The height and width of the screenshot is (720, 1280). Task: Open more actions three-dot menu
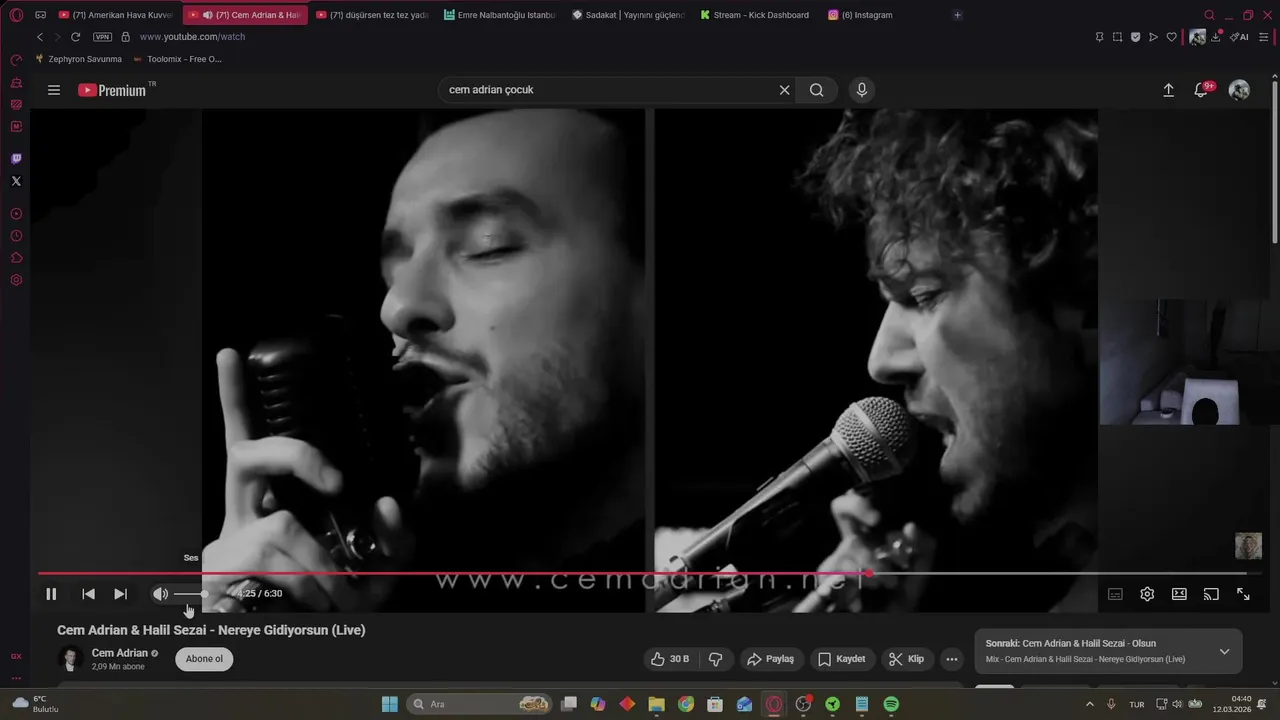952,659
